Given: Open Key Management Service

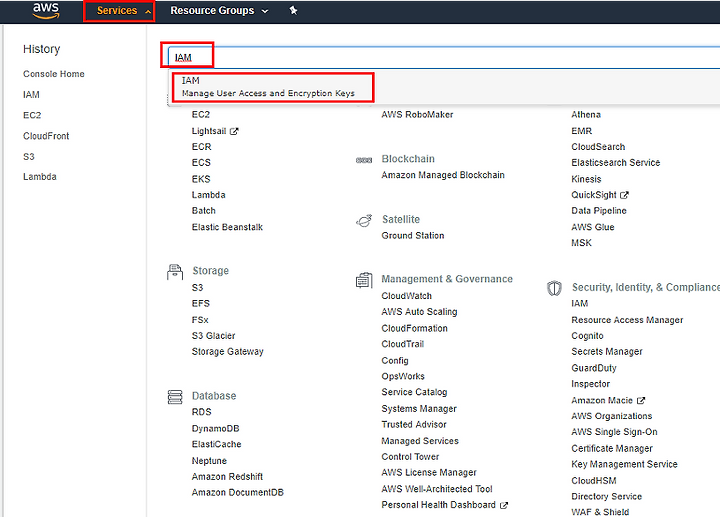Looking at the screenshot, I should tap(624, 465).
